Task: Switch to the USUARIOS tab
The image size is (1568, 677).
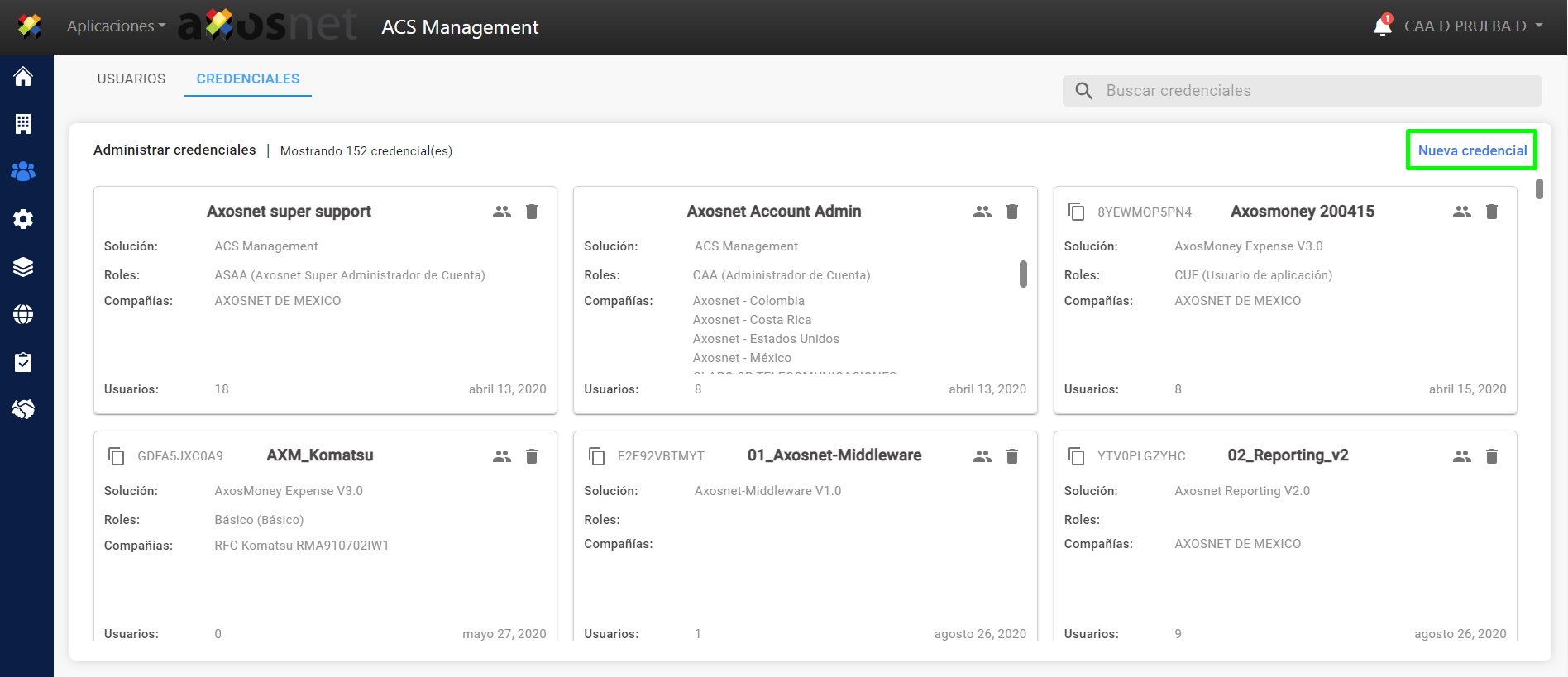Action: pos(131,79)
